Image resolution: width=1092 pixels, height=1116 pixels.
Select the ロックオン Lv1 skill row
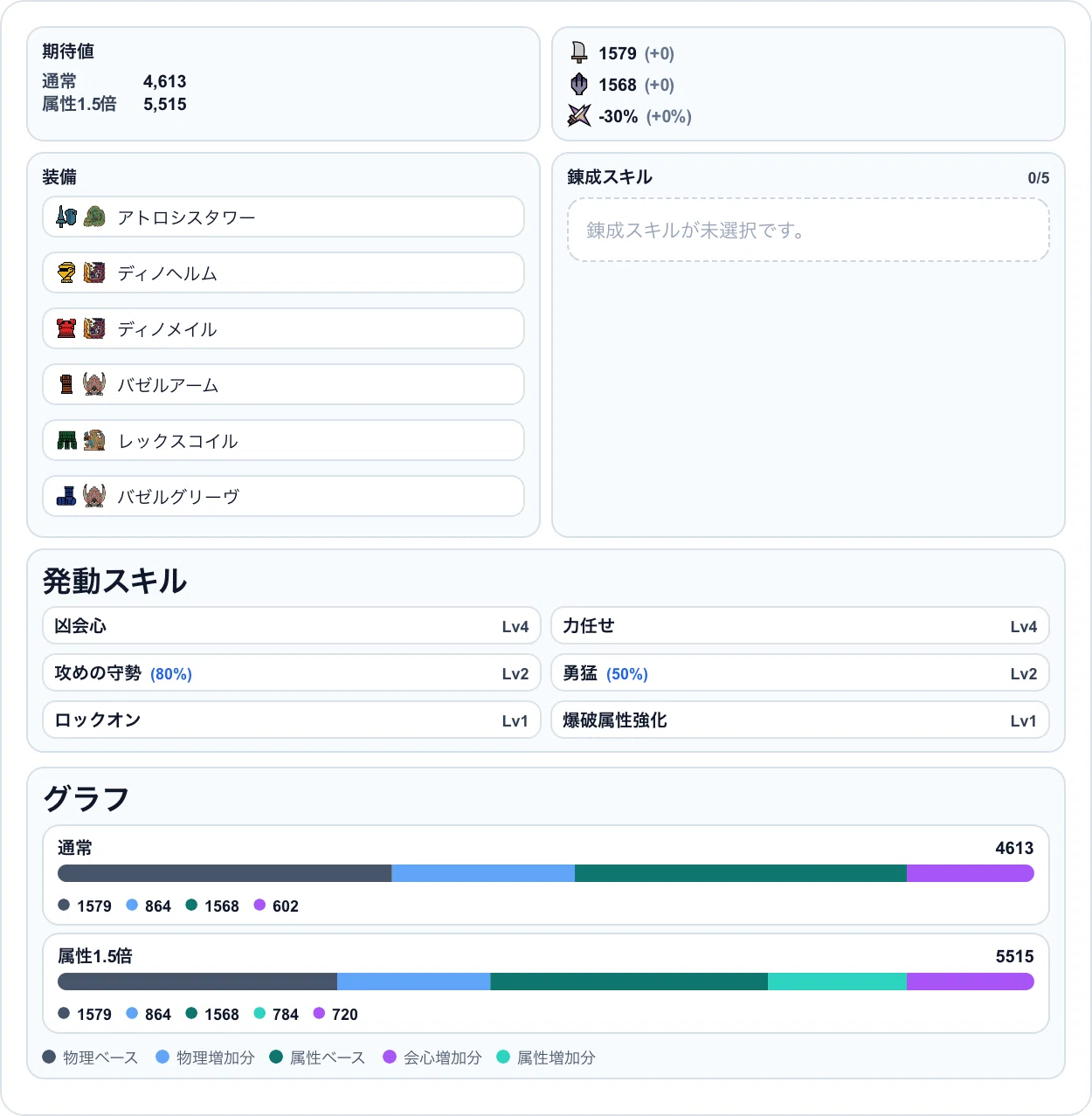pos(292,720)
